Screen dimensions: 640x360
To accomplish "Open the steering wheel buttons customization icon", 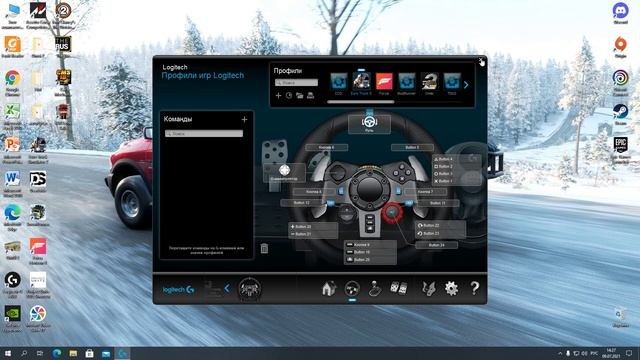I will 352,289.
